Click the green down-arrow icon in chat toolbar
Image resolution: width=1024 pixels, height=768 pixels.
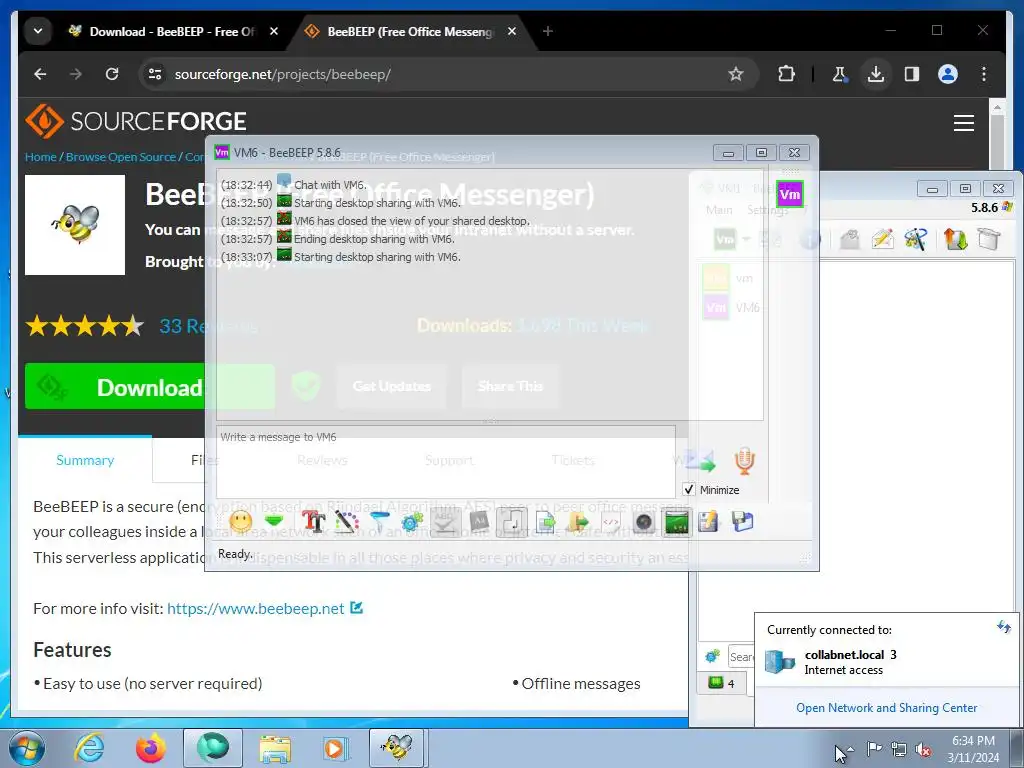pos(274,521)
